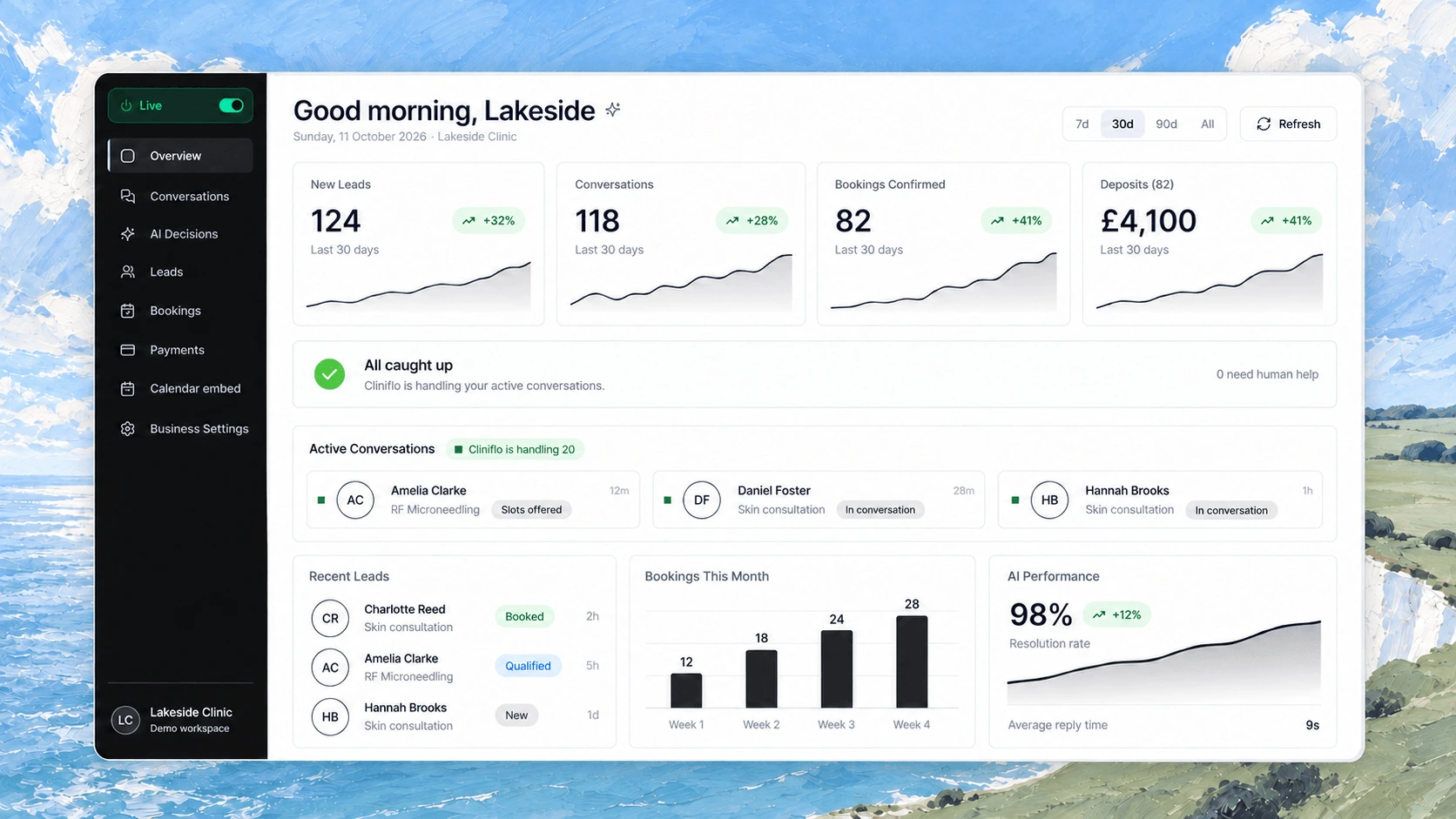Click Amelia Clarke's AC avatar in Active Conversations
The height and width of the screenshot is (819, 1456).
coord(355,500)
